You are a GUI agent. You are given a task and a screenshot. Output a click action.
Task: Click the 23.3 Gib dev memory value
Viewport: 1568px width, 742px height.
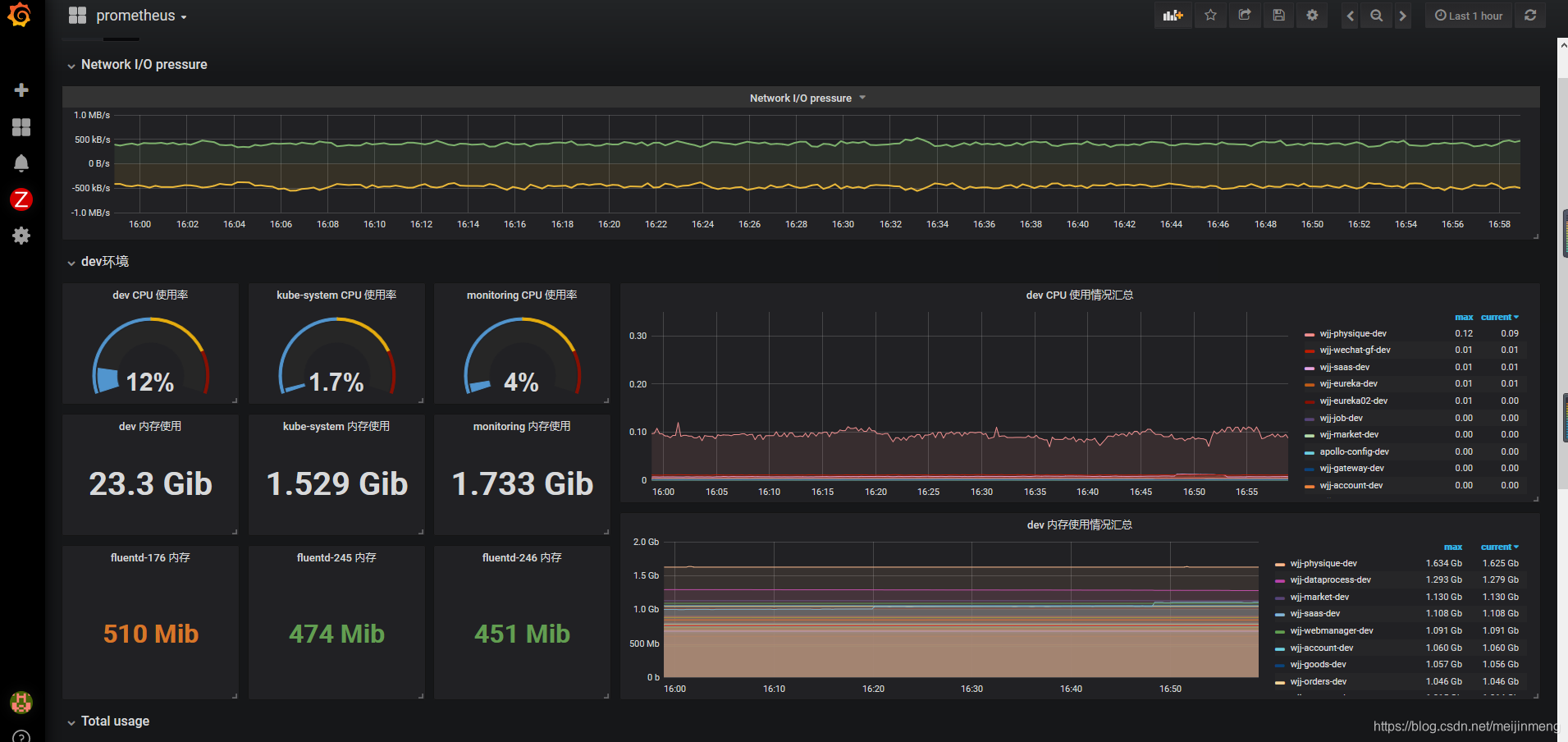pyautogui.click(x=150, y=483)
